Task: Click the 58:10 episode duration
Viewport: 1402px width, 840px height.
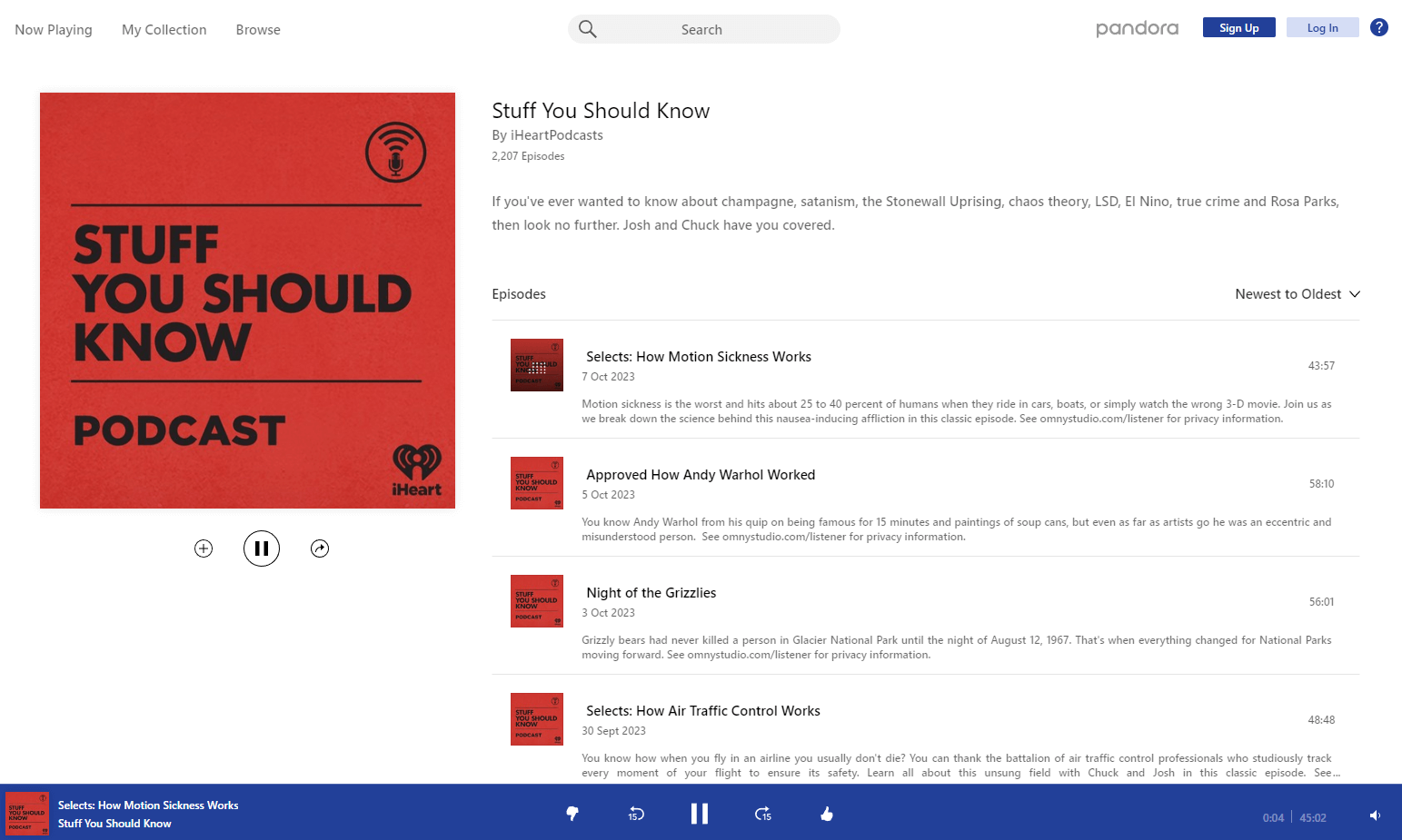Action: coord(1321,484)
